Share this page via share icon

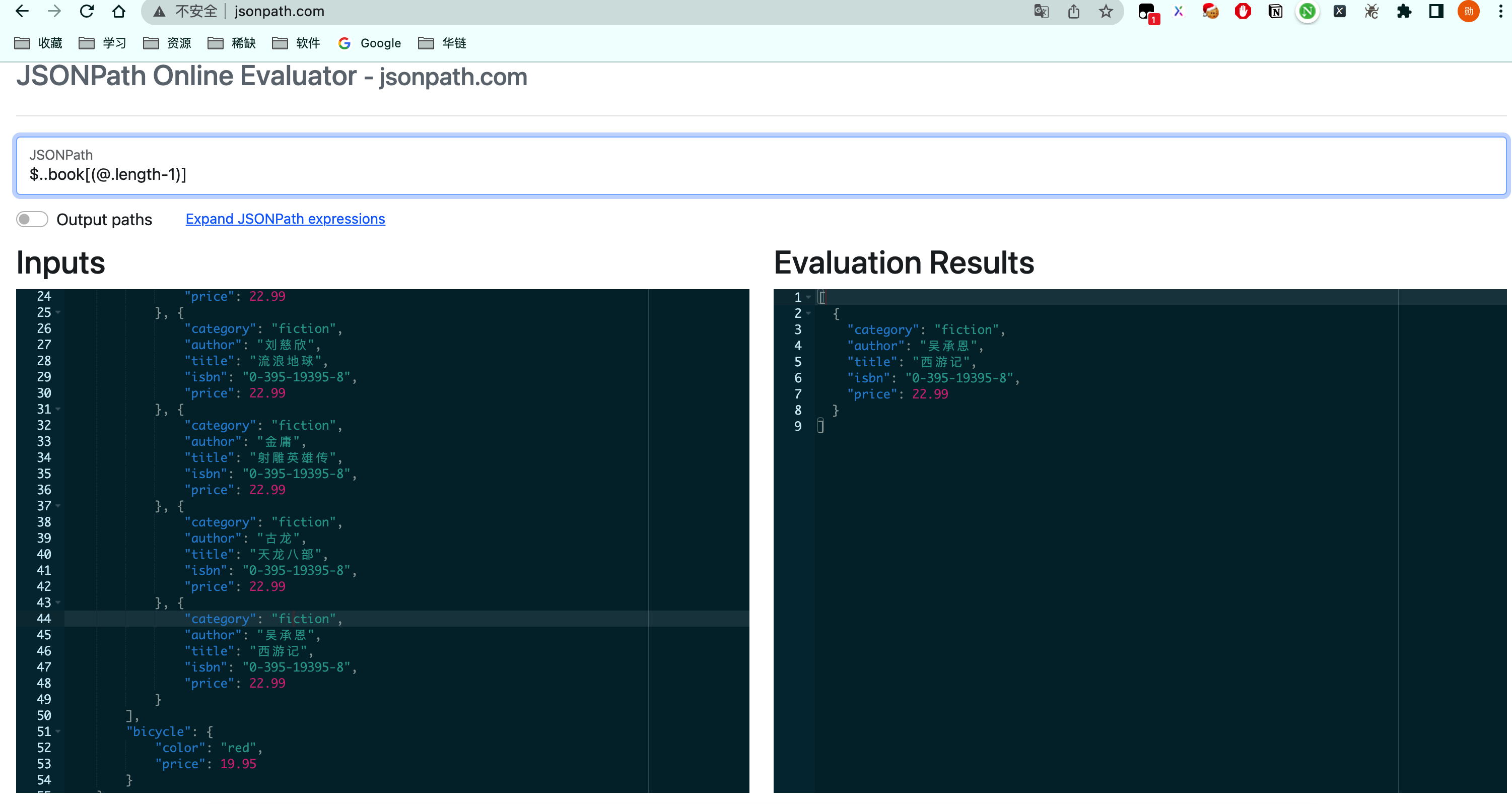[x=1073, y=11]
